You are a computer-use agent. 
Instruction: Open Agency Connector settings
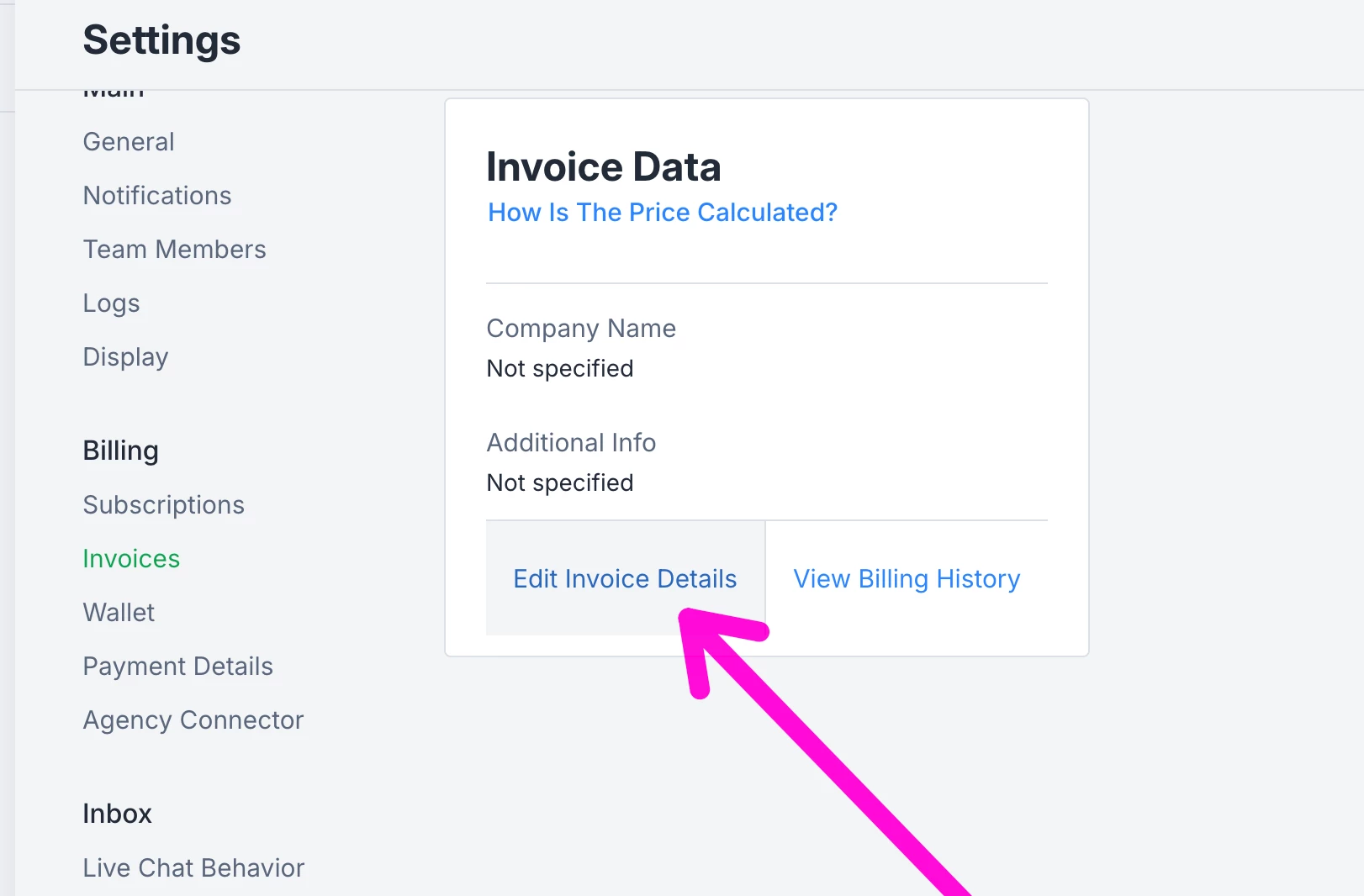pos(193,720)
